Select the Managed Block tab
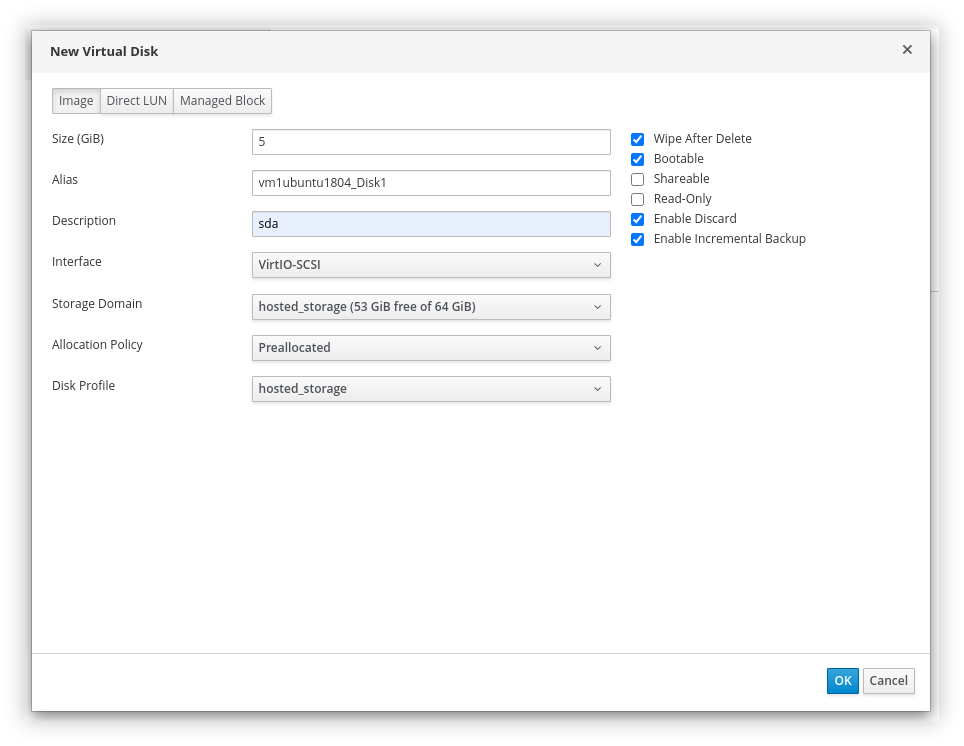This screenshot has height=746, width=964. click(x=222, y=101)
